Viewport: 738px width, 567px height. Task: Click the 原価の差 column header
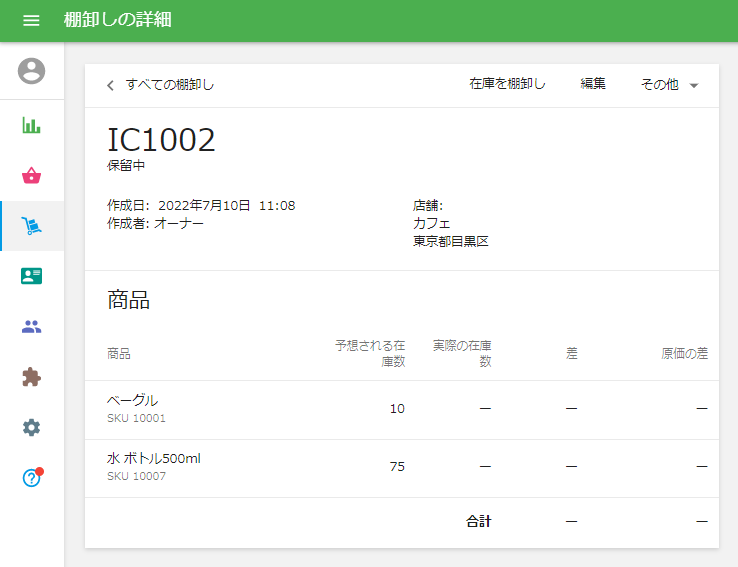(x=684, y=353)
